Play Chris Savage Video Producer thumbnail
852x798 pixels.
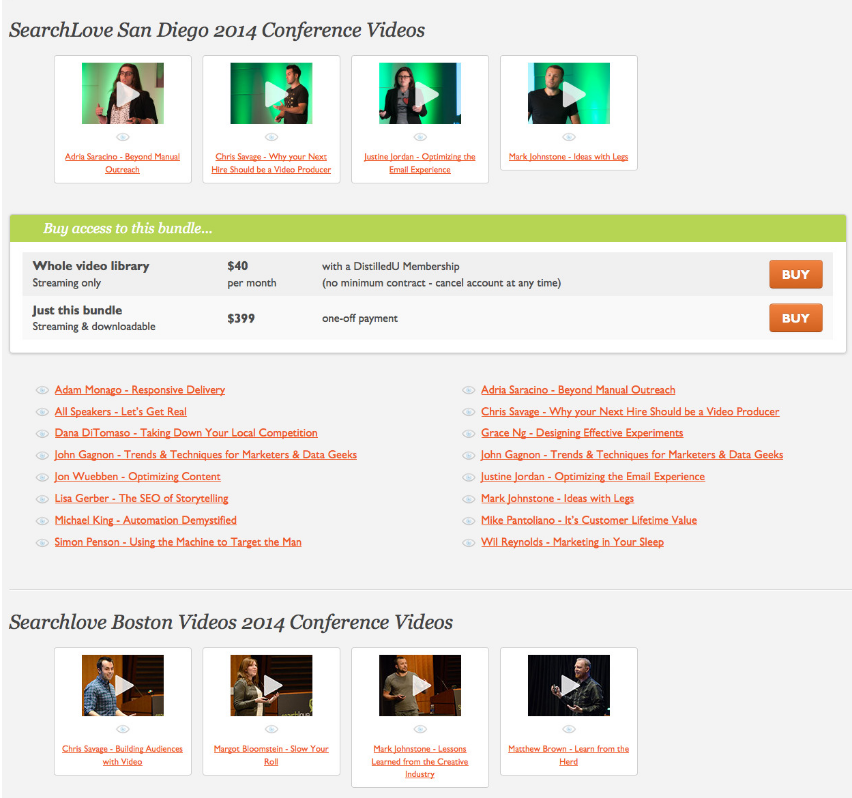tap(271, 93)
